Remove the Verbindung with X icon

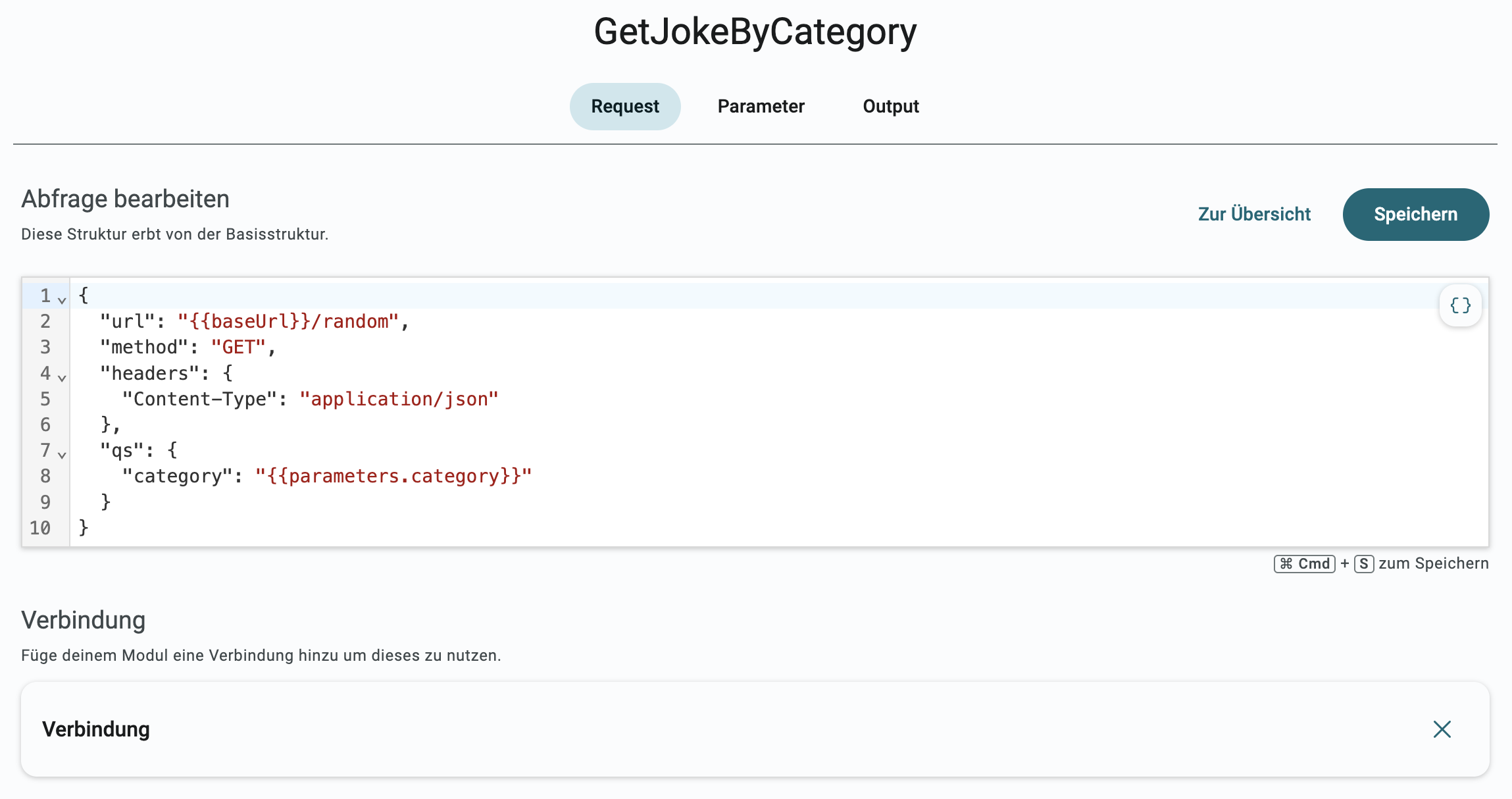tap(1442, 729)
